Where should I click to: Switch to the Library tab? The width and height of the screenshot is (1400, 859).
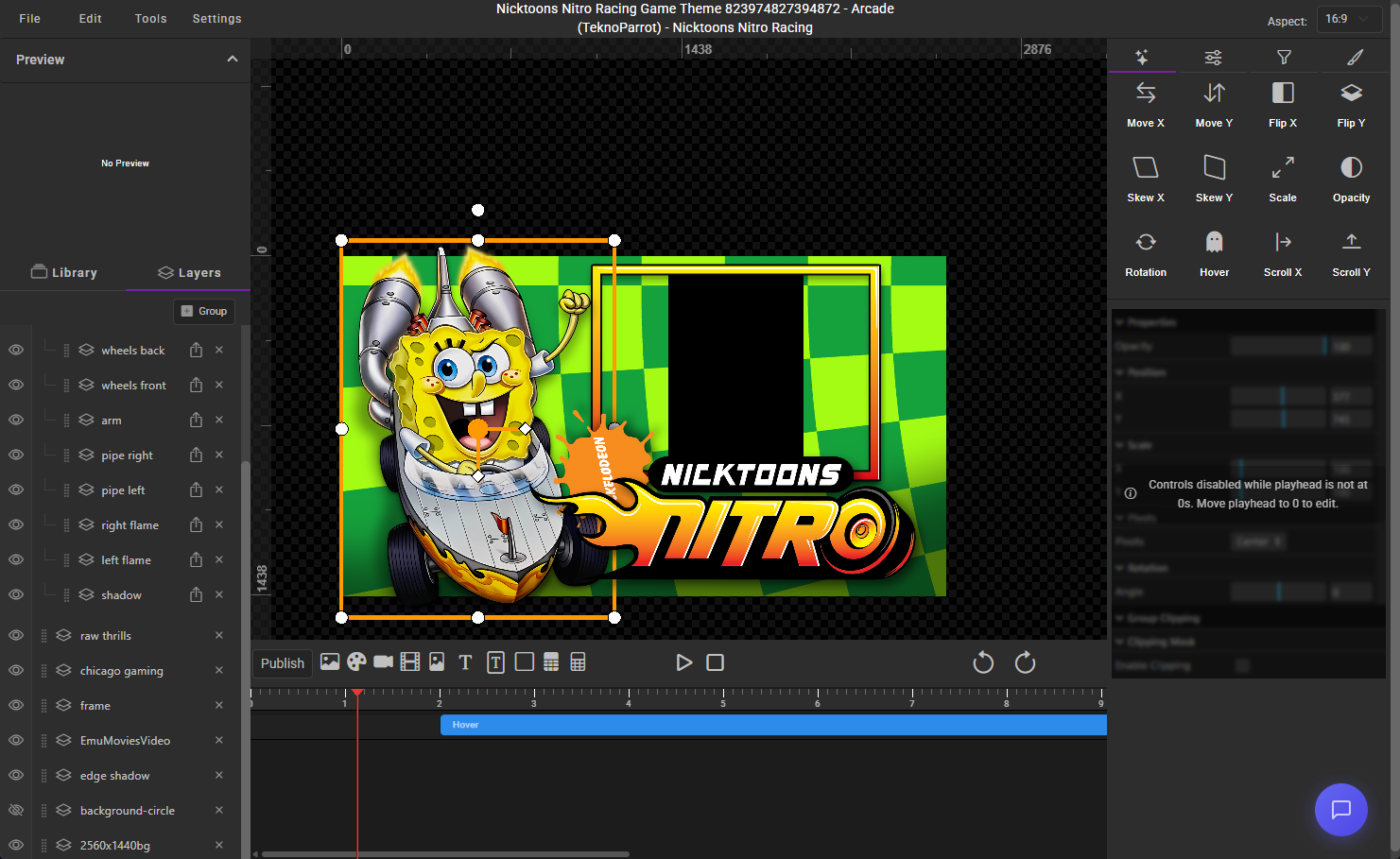[64, 272]
